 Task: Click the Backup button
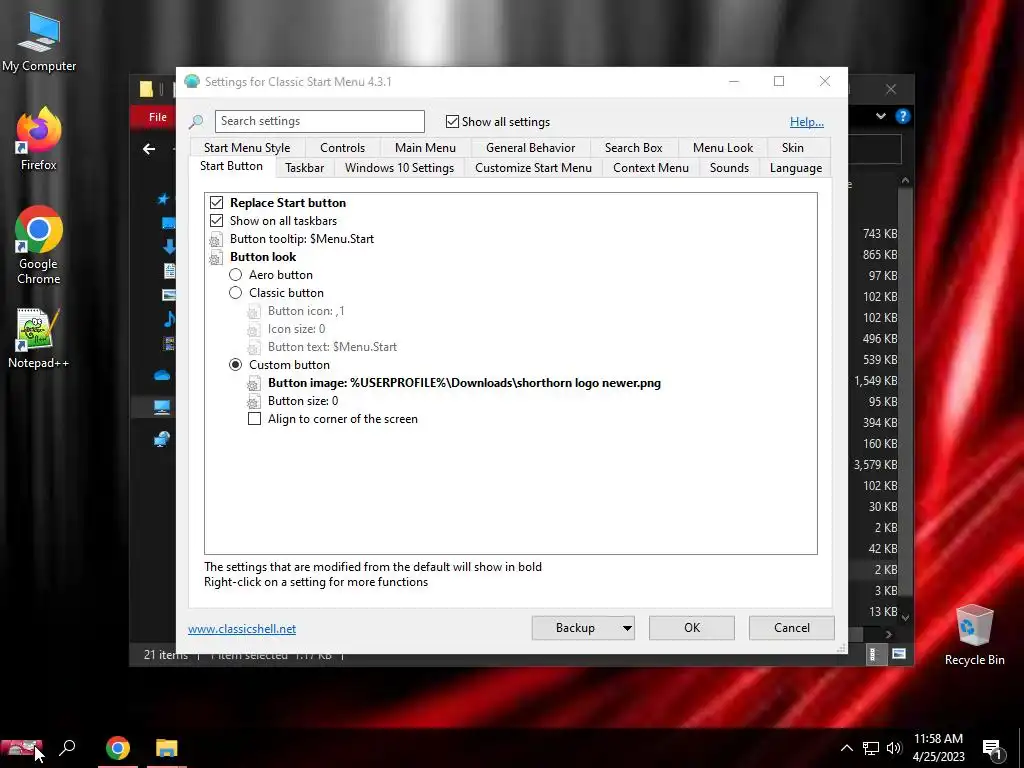click(x=575, y=628)
